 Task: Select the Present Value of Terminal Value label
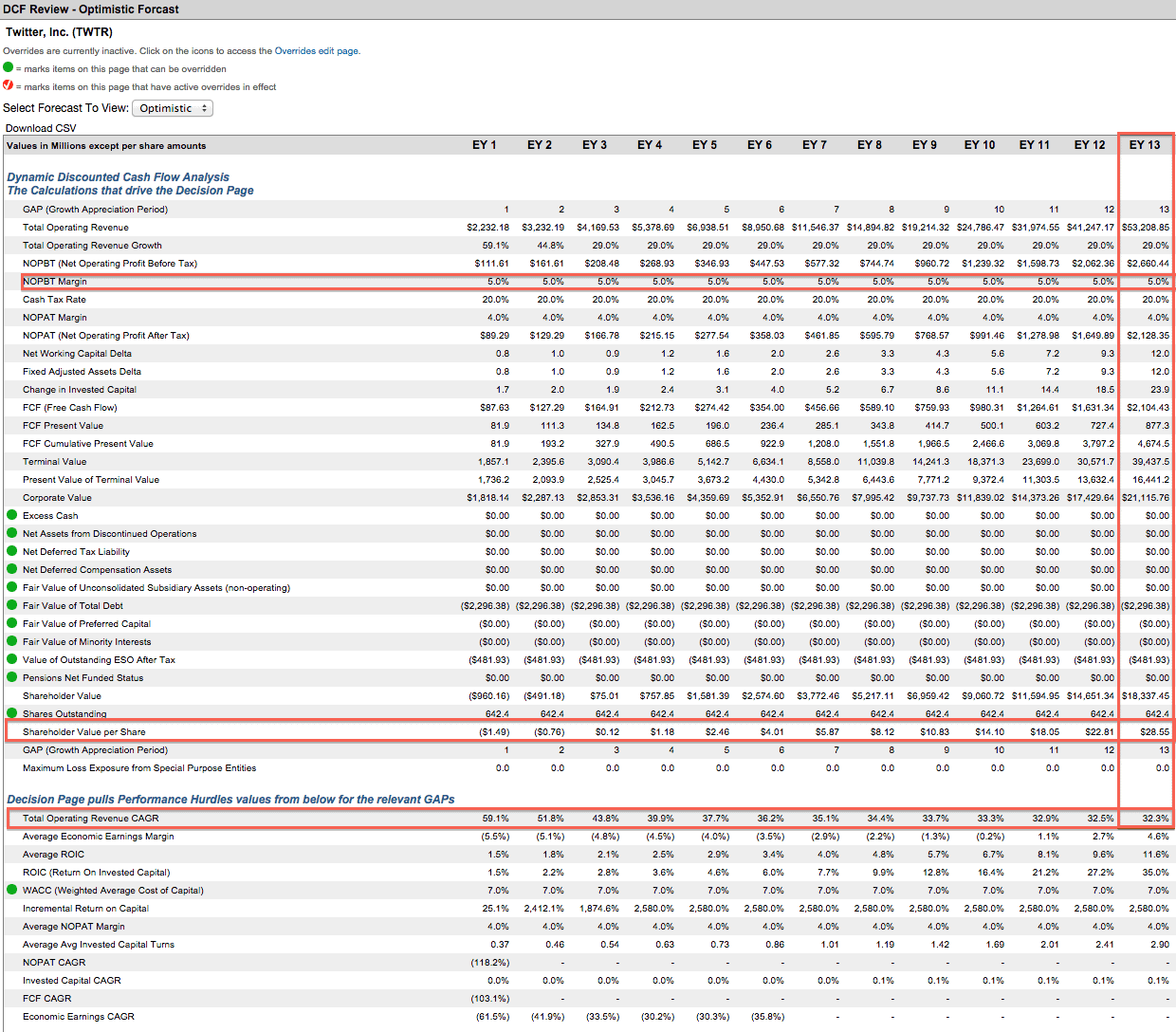91,480
